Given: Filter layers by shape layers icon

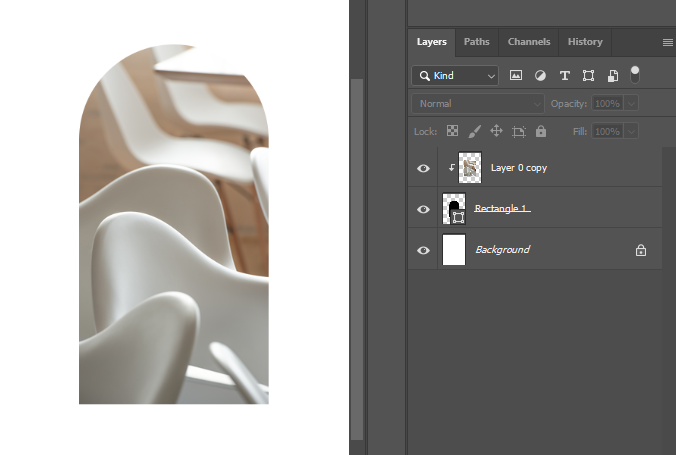Looking at the screenshot, I should 588,76.
